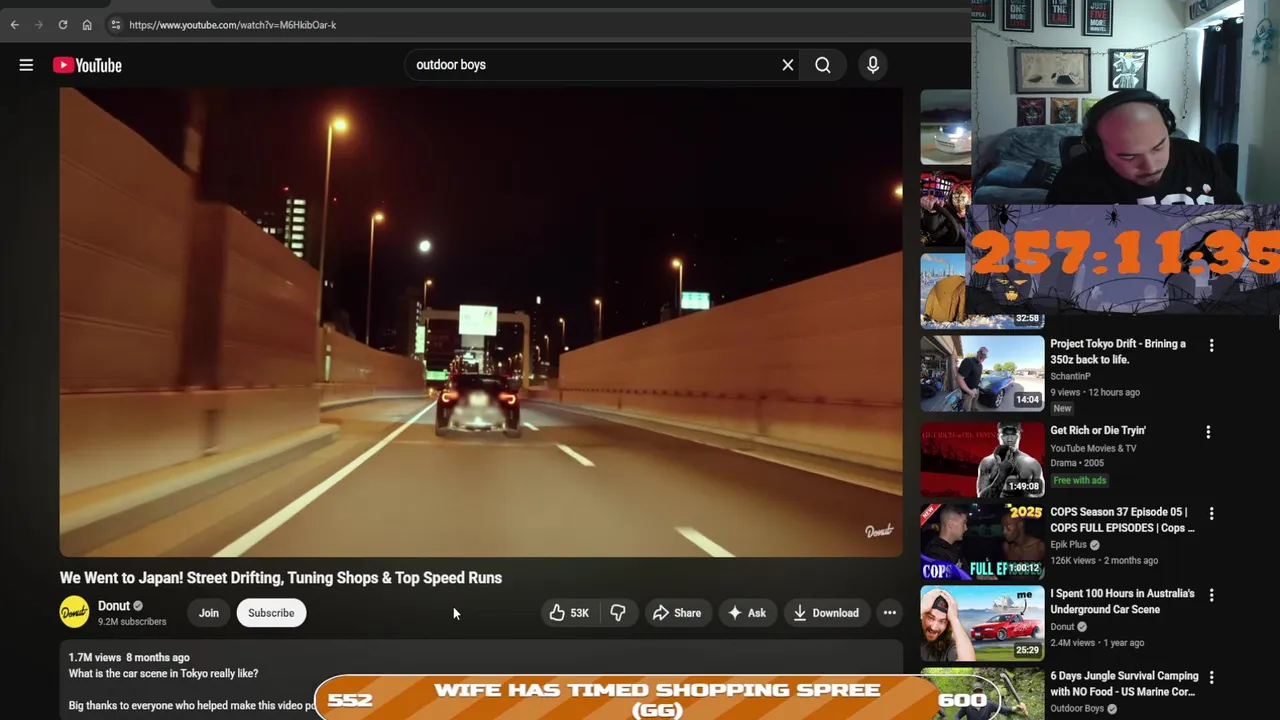
Task: Open options for 6 Days Jungle Survival video
Action: [1211, 678]
